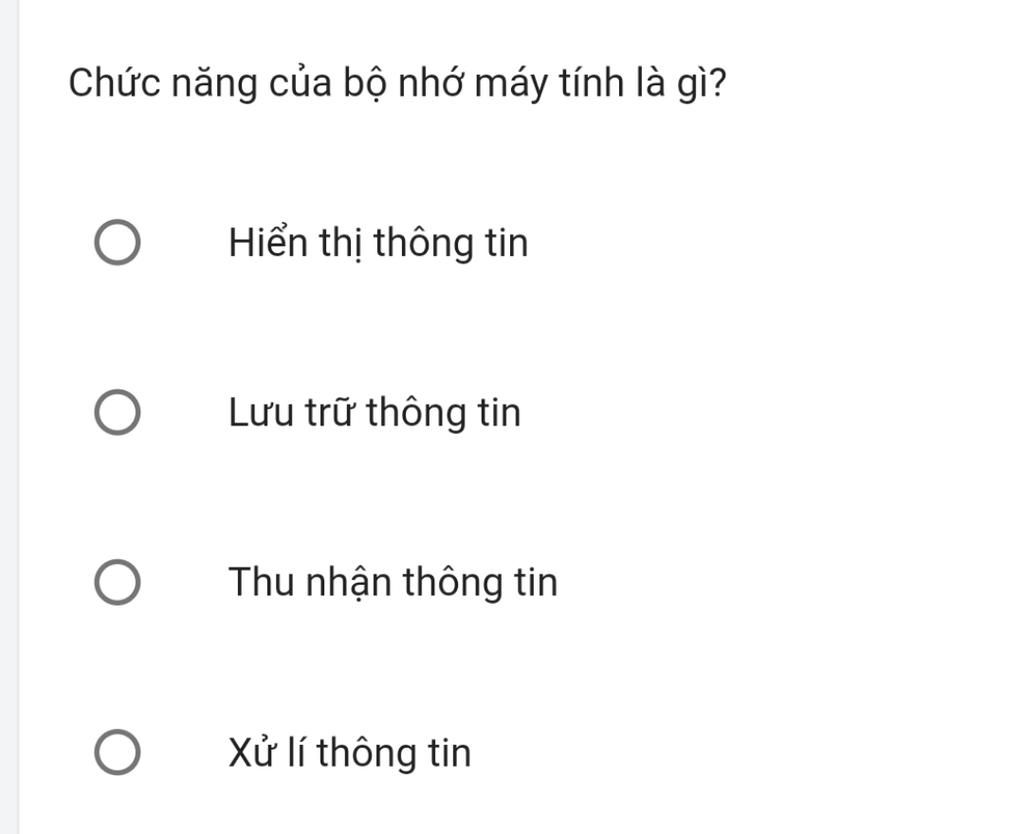Click the 'Thu nhận thông tin' answer label
This screenshot has width=1024, height=834.
tap(393, 583)
